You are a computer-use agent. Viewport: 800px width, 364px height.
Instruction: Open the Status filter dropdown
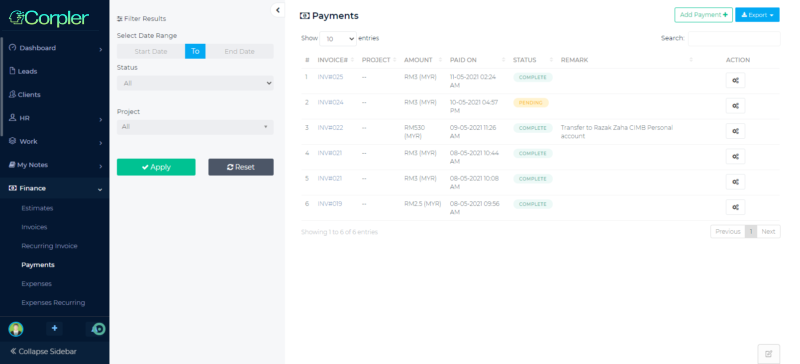(195, 83)
